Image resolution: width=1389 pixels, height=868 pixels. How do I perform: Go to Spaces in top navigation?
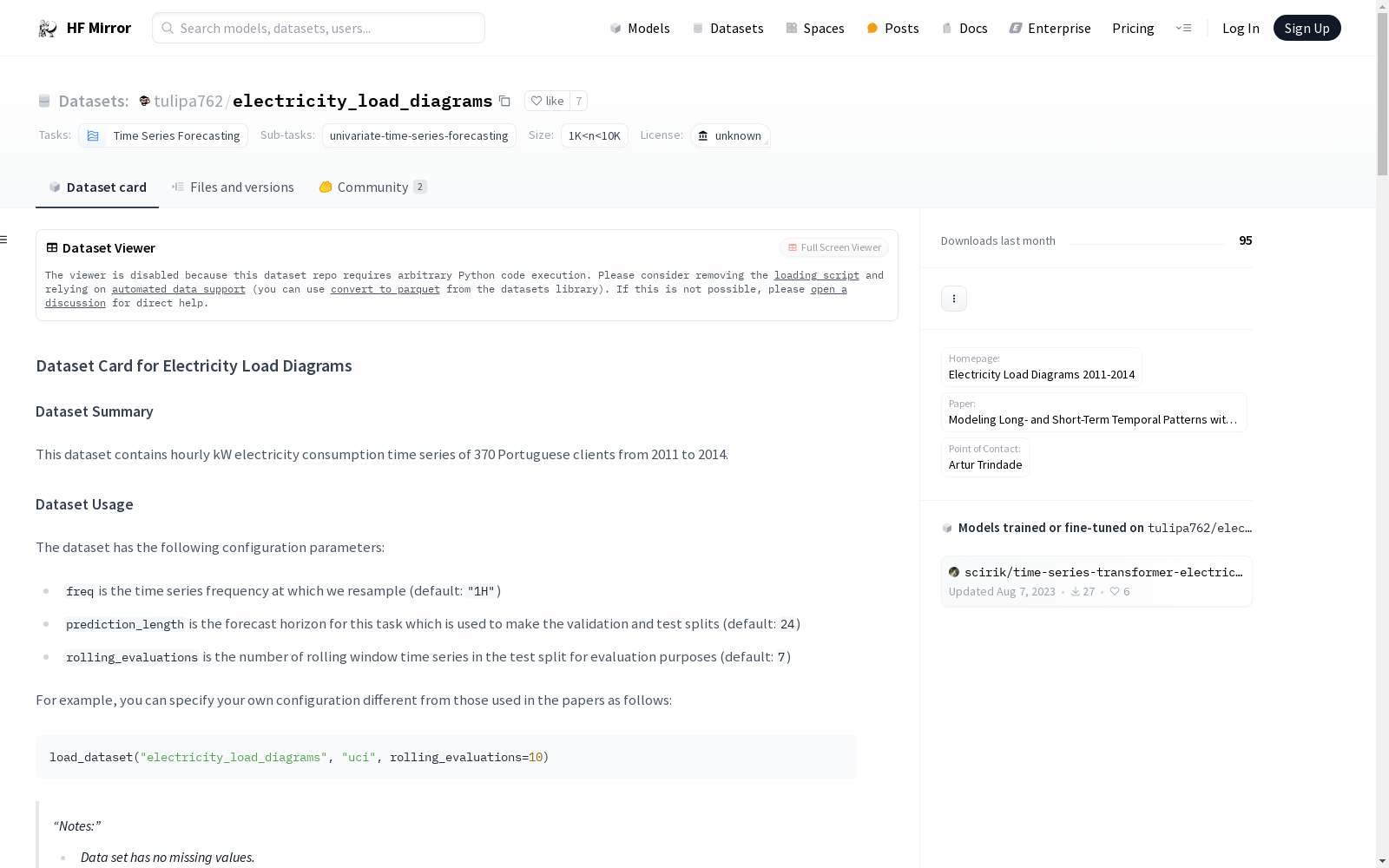[x=815, y=28]
